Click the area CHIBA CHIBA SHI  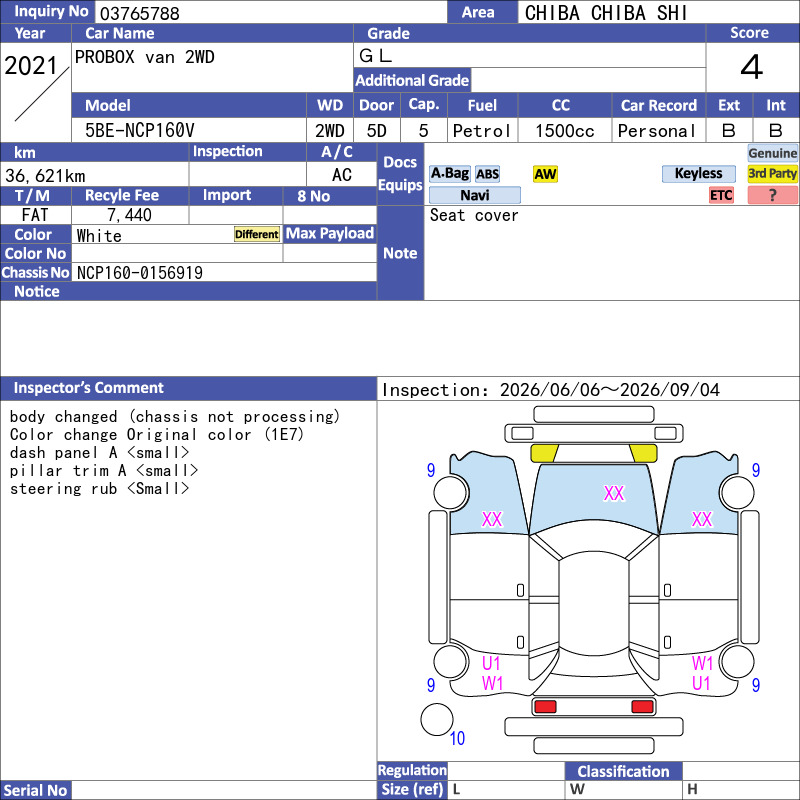(606, 13)
